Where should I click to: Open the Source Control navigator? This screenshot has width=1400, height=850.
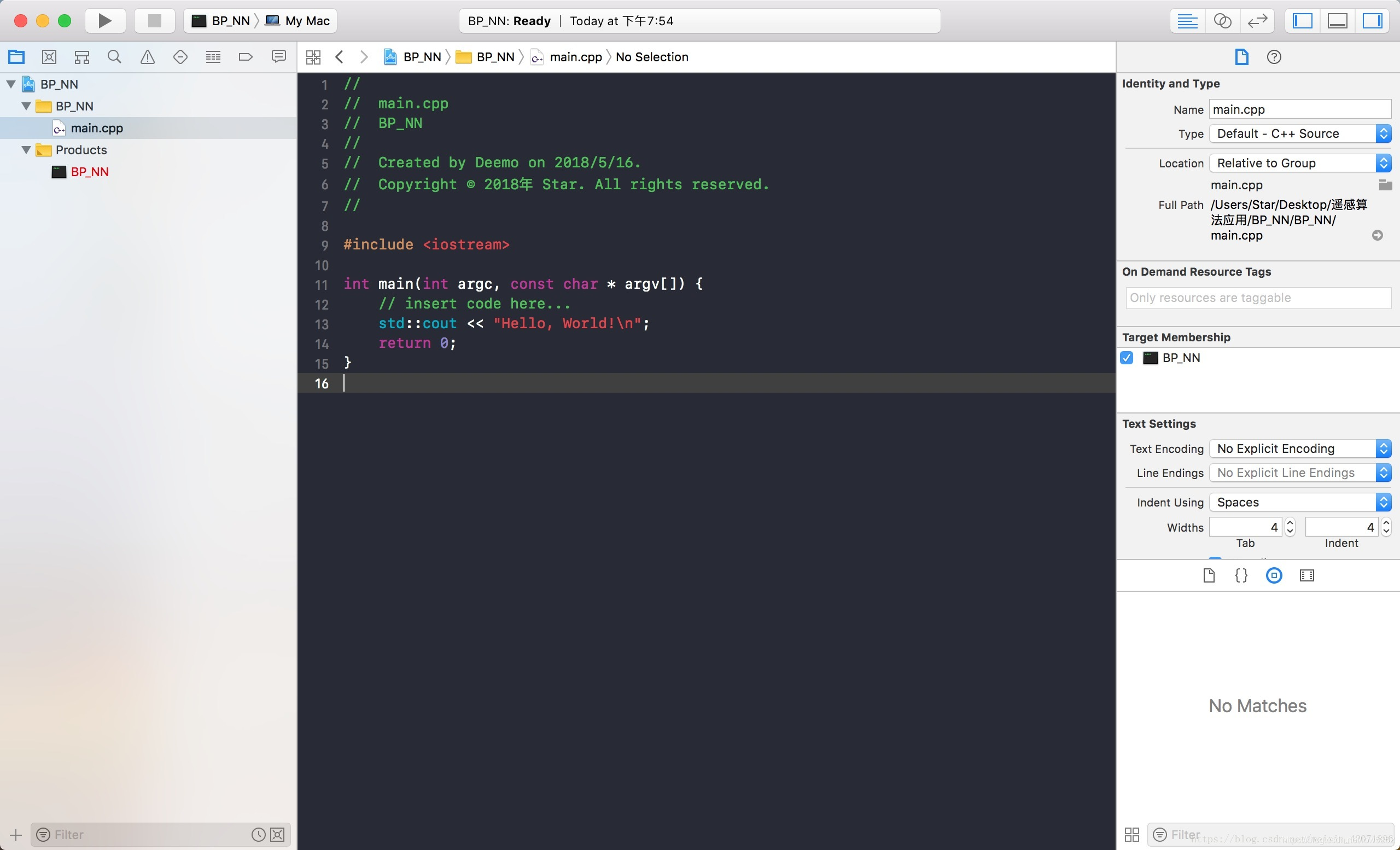tap(49, 57)
